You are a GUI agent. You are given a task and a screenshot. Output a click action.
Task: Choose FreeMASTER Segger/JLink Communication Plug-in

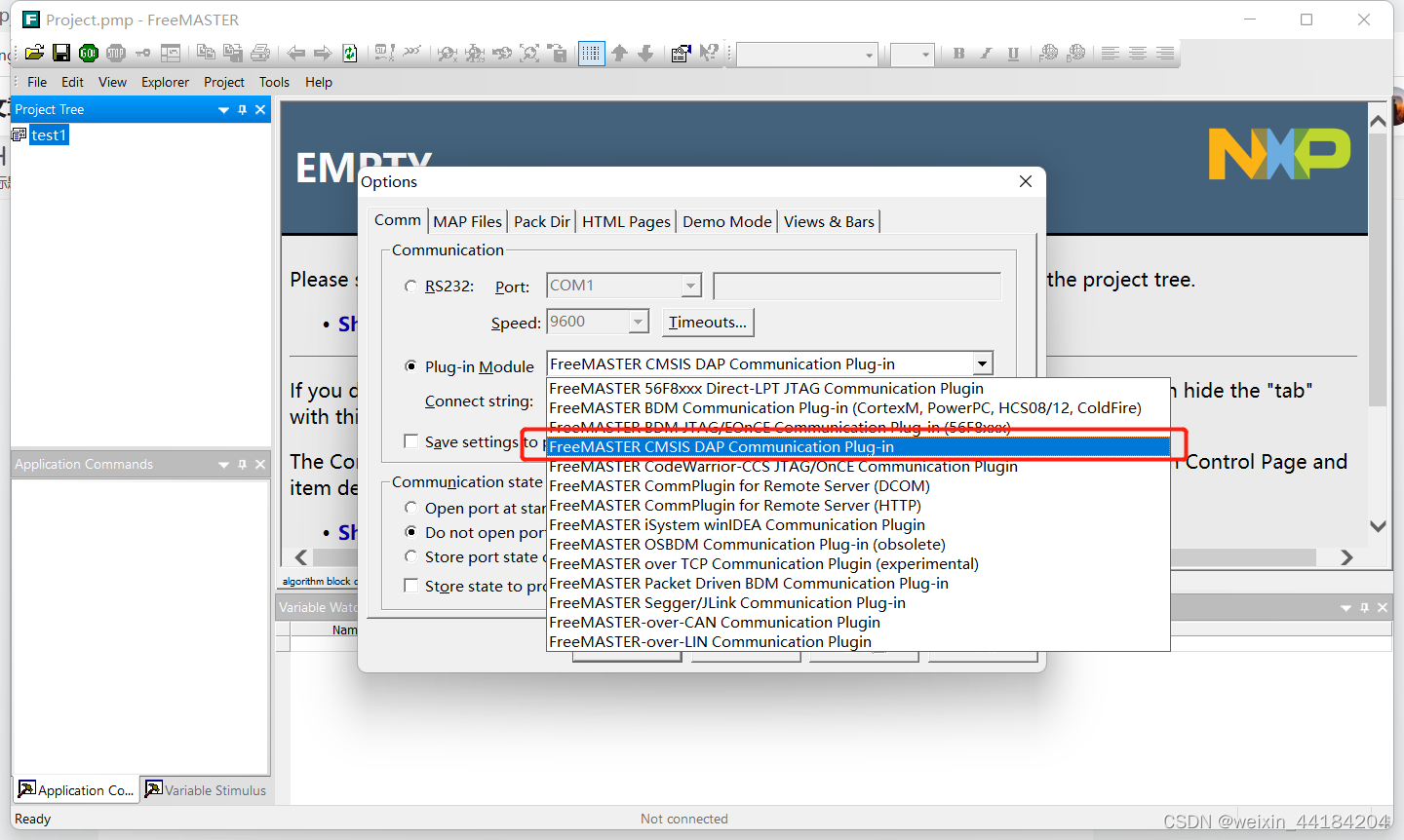858,603
